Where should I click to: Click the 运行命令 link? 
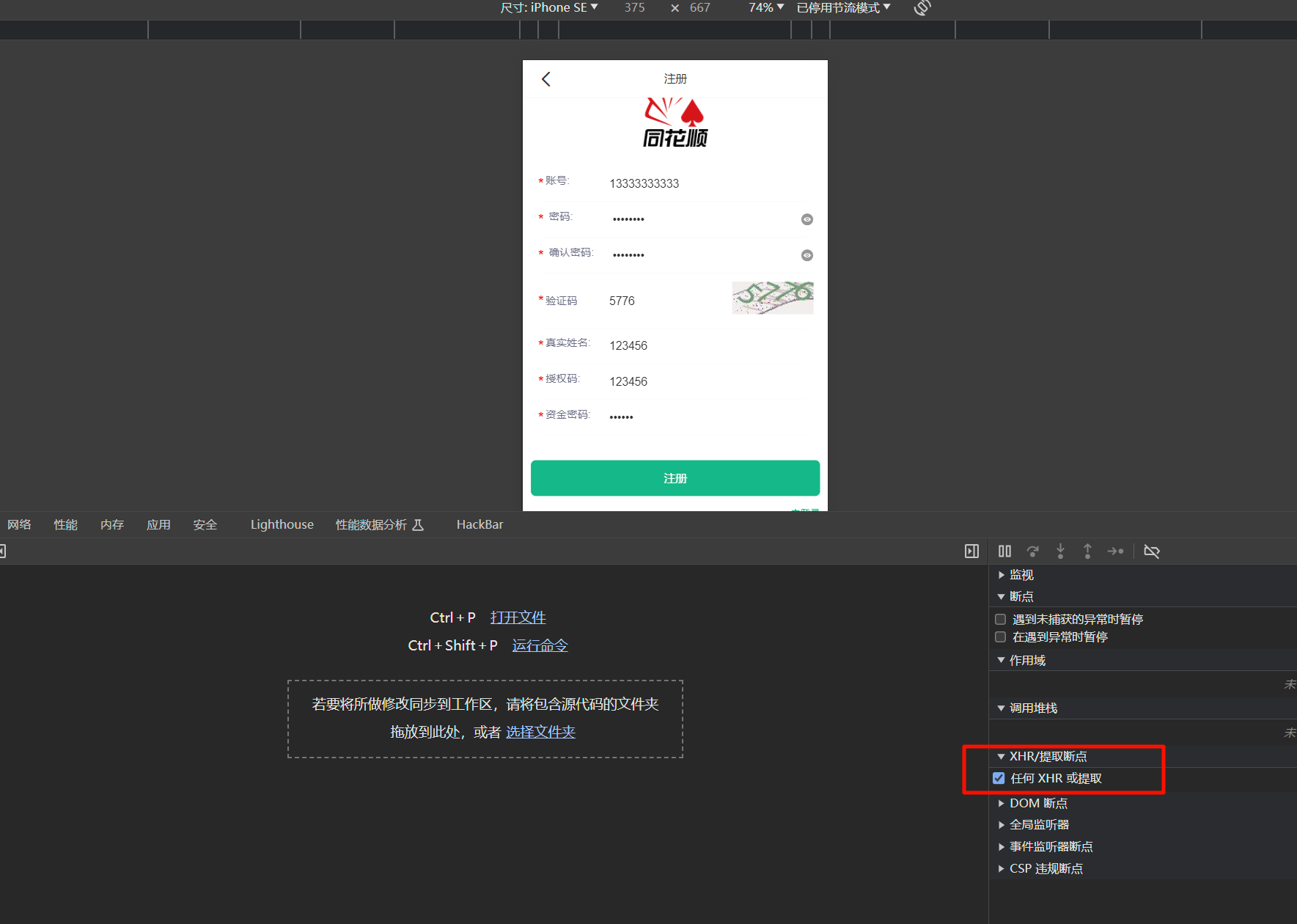click(x=540, y=645)
